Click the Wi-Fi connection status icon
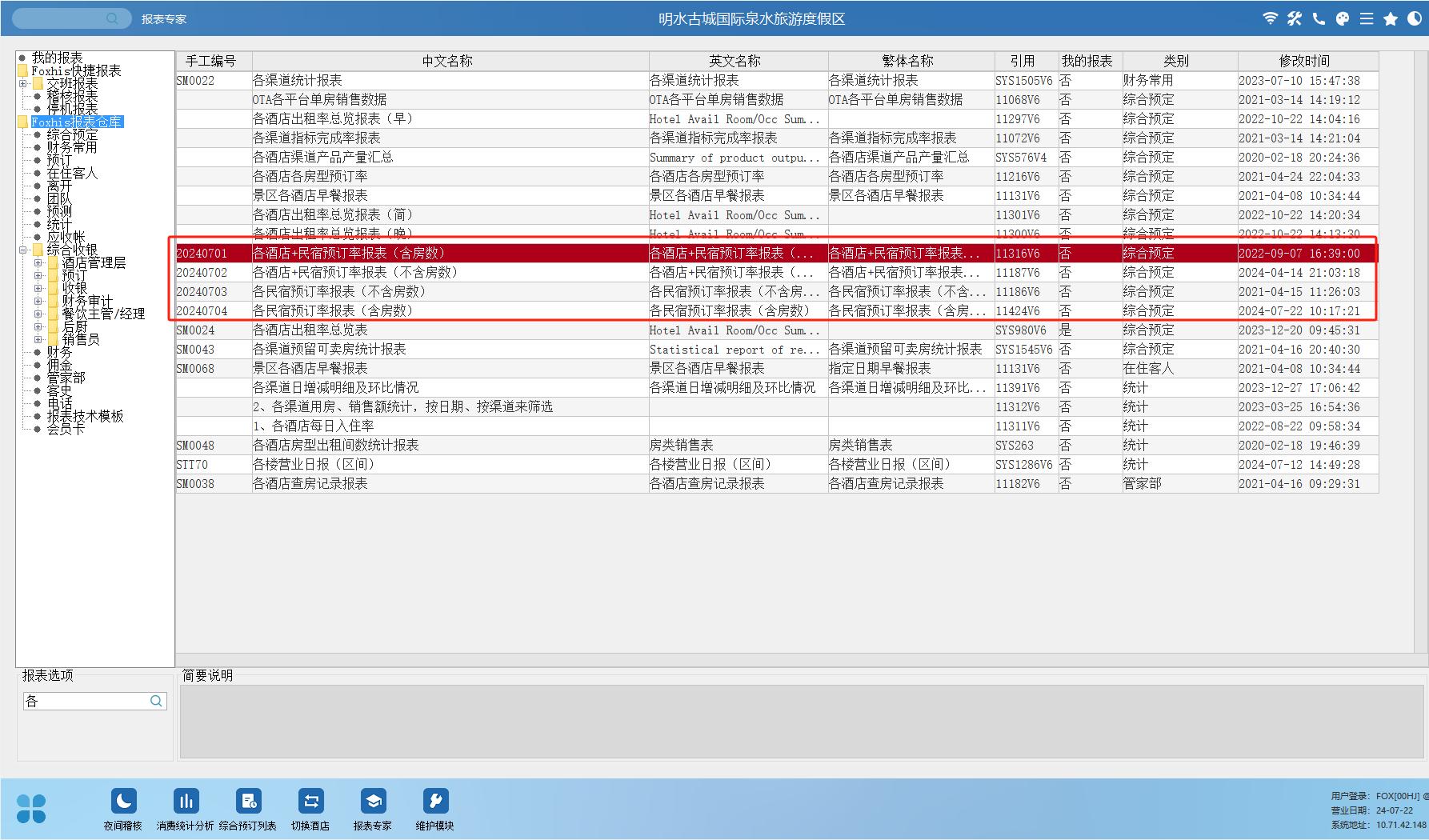The image size is (1429, 840). click(1270, 18)
